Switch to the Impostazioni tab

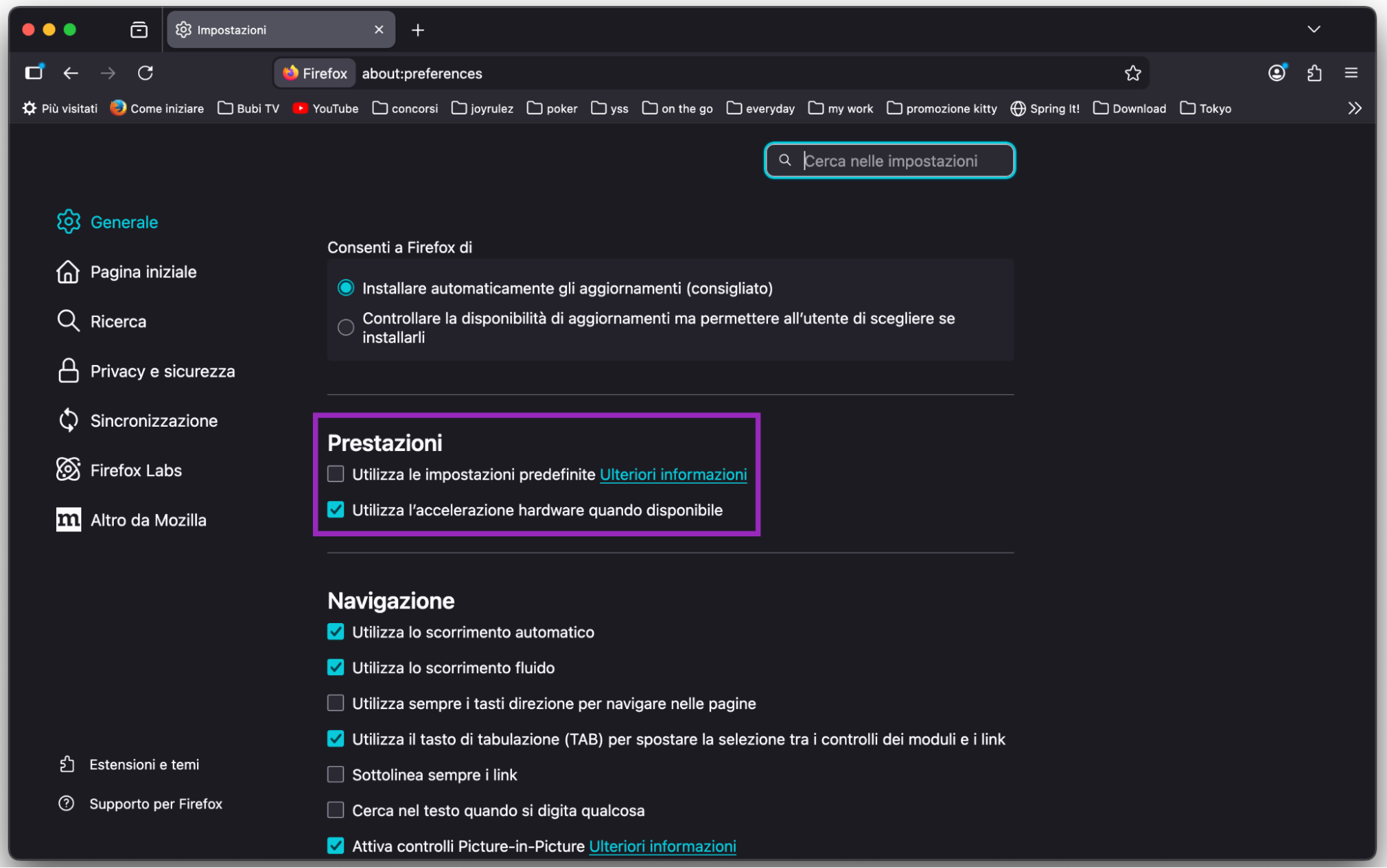tap(232, 29)
